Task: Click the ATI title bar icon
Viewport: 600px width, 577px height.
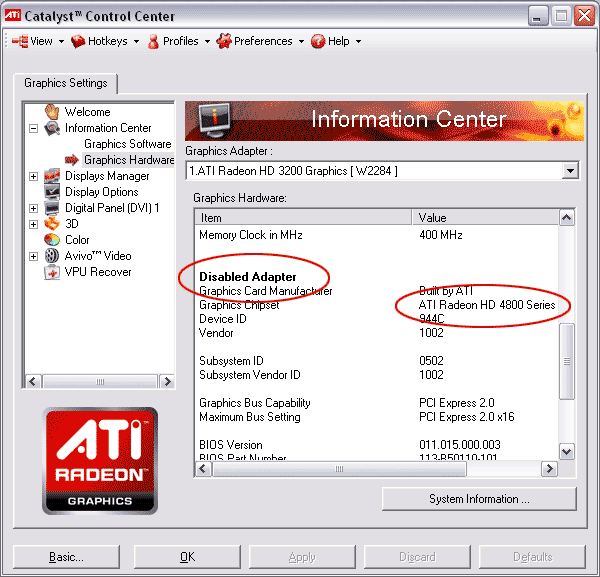Action: click(13, 15)
